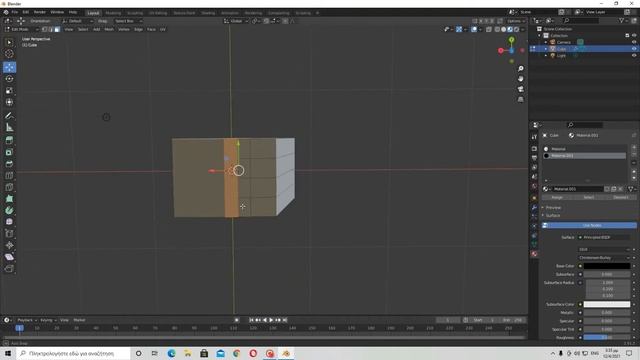640x360 pixels.
Task: Select the Shear tool
Action: coord(9,257)
